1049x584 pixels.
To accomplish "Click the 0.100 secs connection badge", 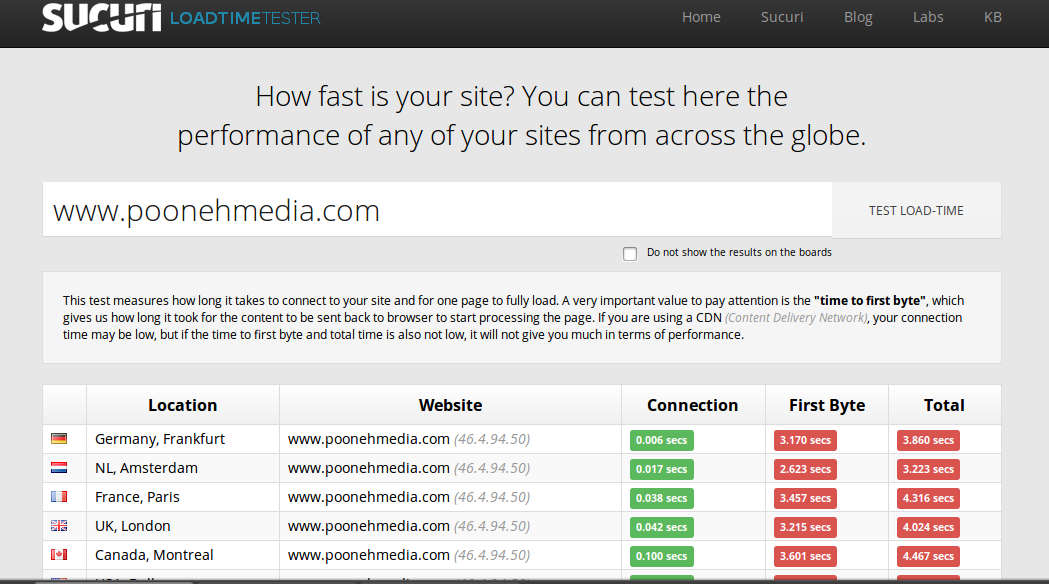I will click(662, 556).
